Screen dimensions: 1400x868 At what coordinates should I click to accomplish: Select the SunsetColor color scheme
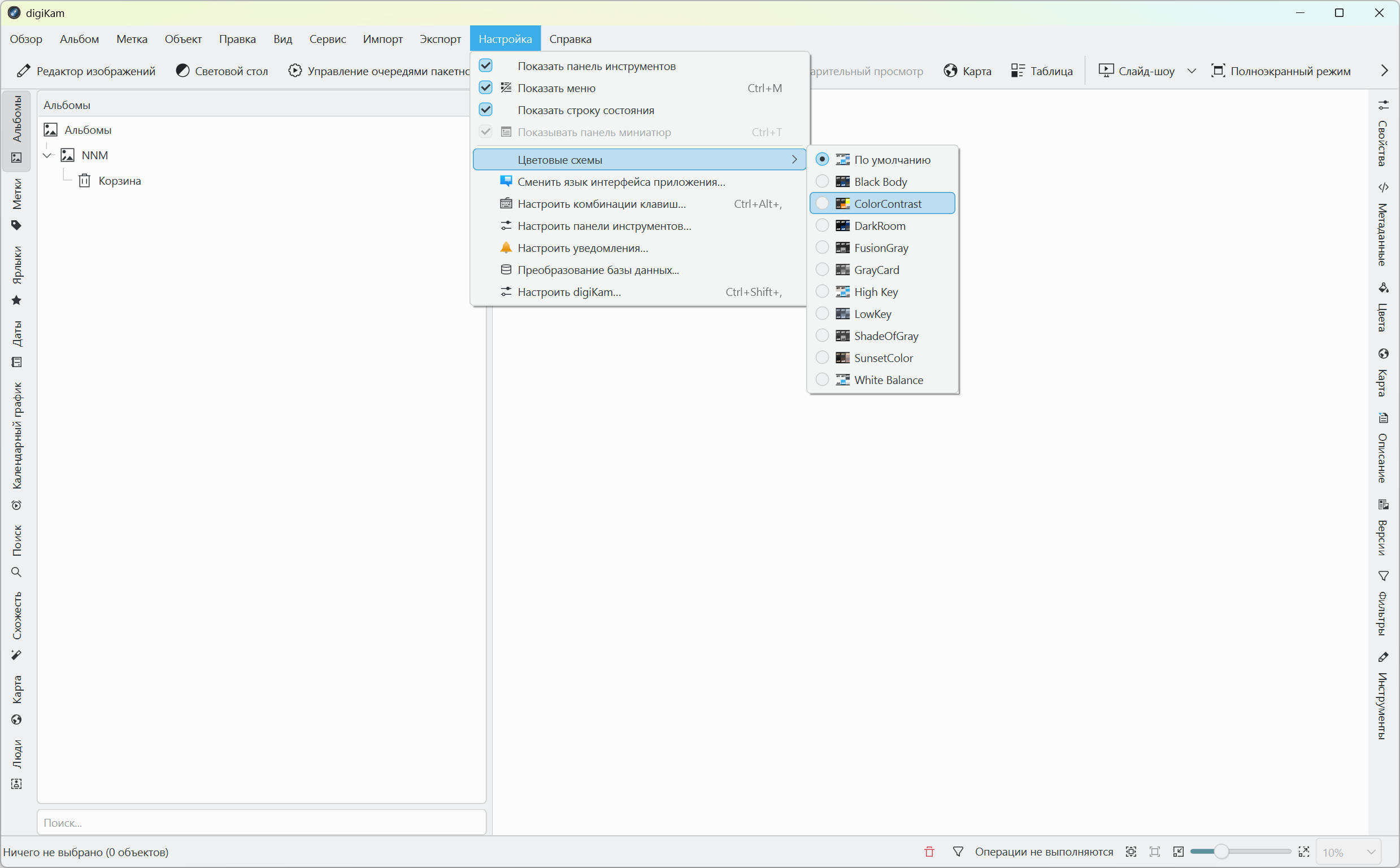[x=882, y=357]
